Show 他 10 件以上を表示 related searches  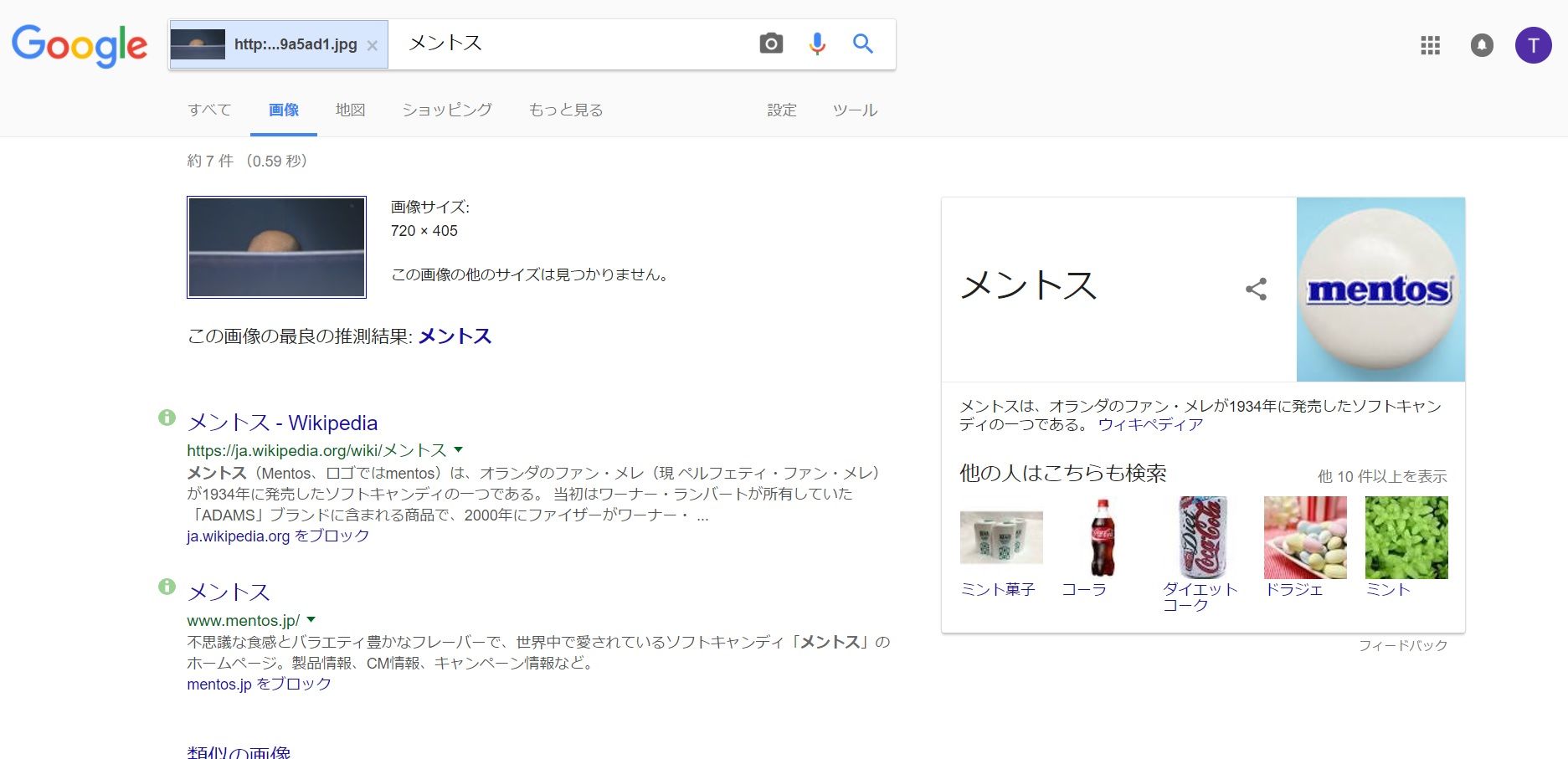(x=1382, y=476)
